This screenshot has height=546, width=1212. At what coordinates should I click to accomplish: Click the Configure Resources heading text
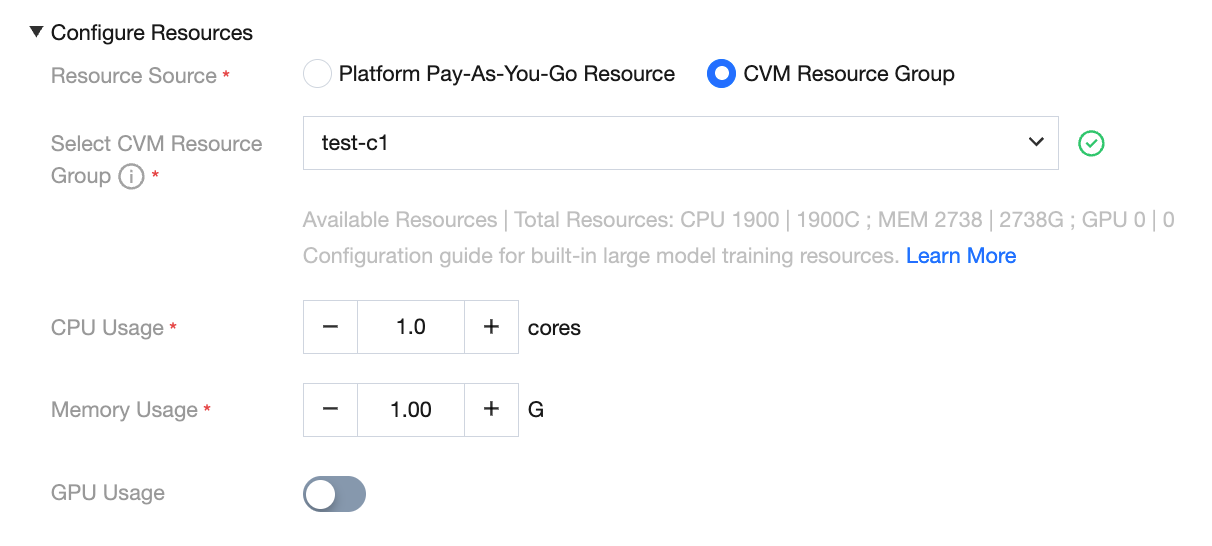point(152,33)
